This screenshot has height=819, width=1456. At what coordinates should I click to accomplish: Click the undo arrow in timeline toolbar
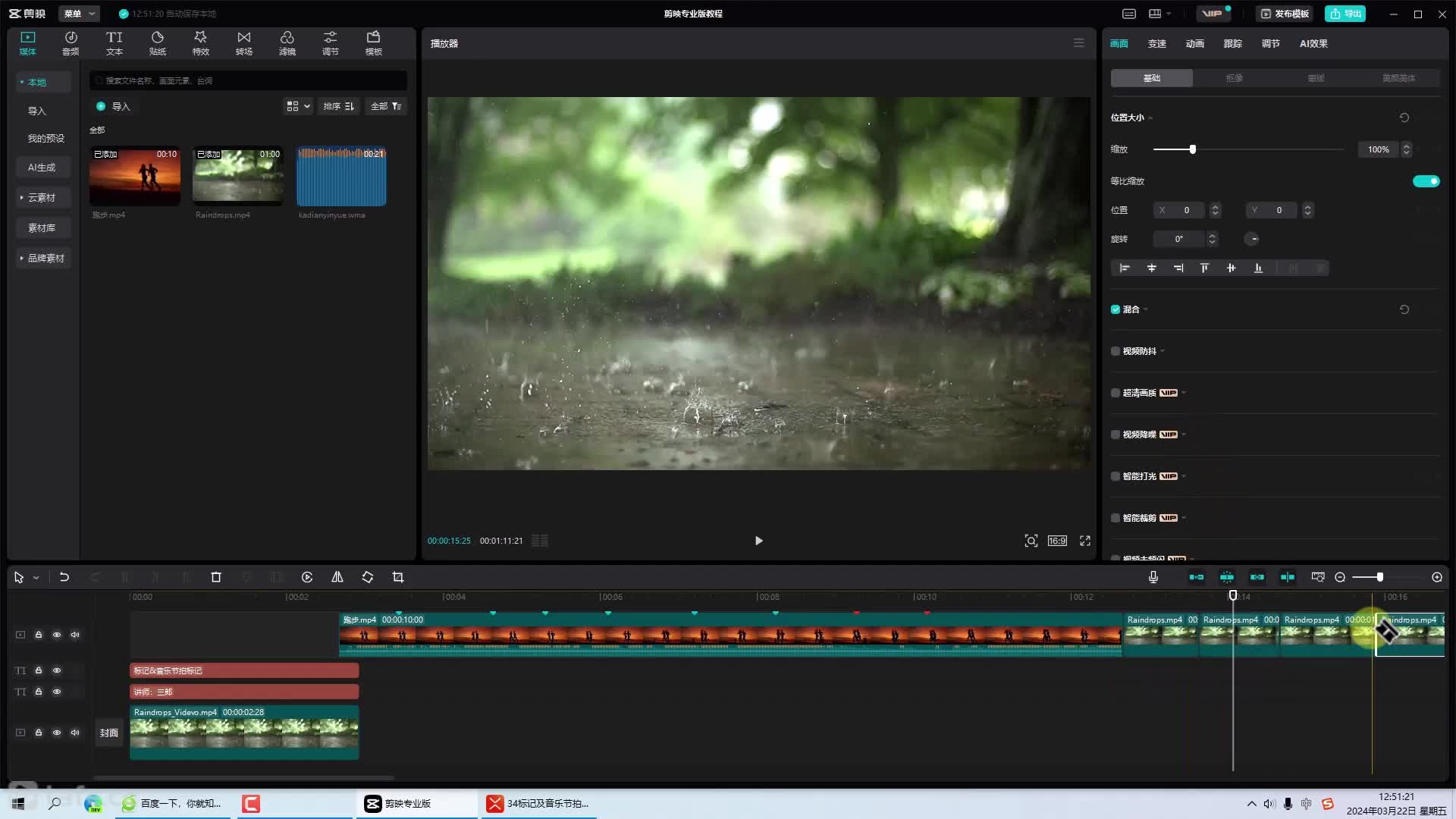pyautogui.click(x=64, y=577)
